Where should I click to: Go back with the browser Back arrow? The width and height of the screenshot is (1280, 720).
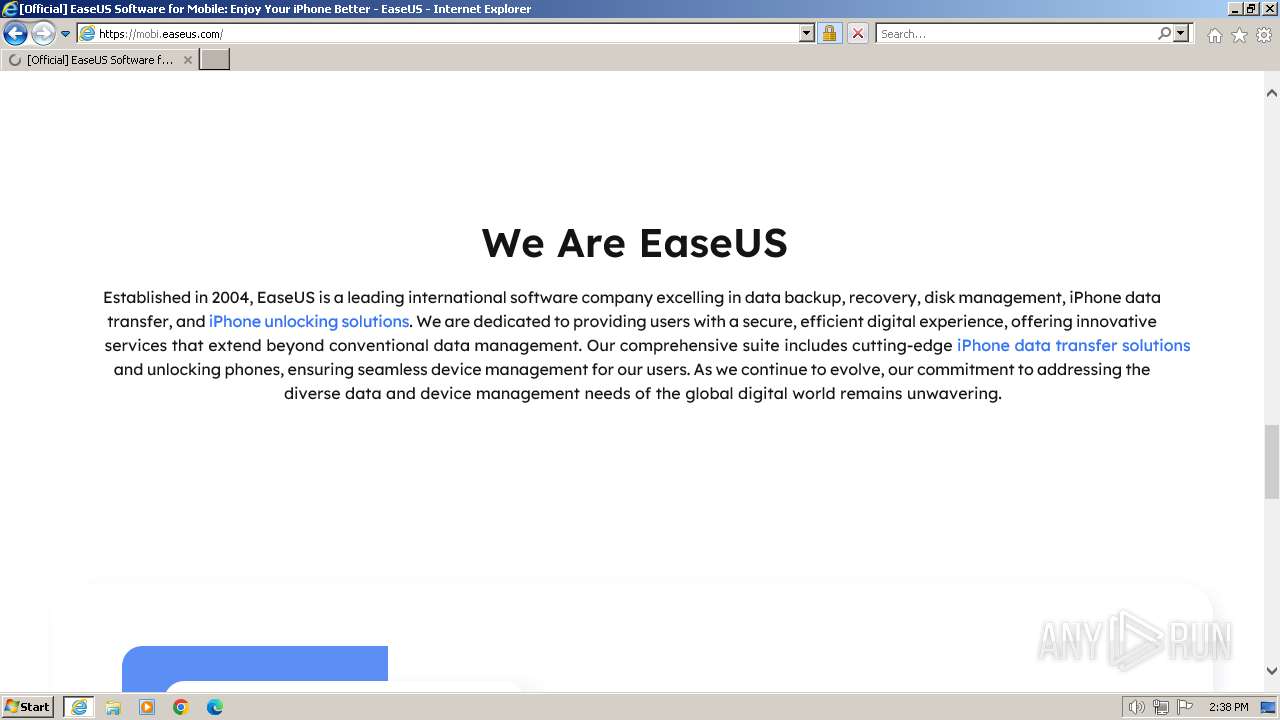tap(15, 34)
